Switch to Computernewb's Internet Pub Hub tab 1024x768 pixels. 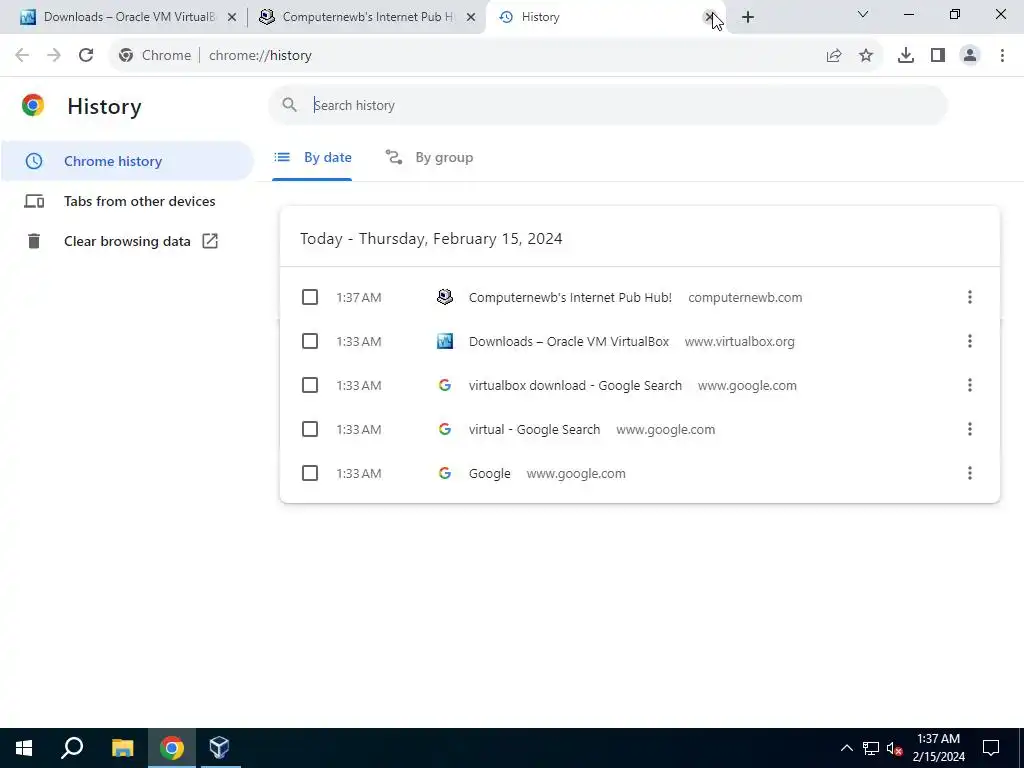pos(366,17)
